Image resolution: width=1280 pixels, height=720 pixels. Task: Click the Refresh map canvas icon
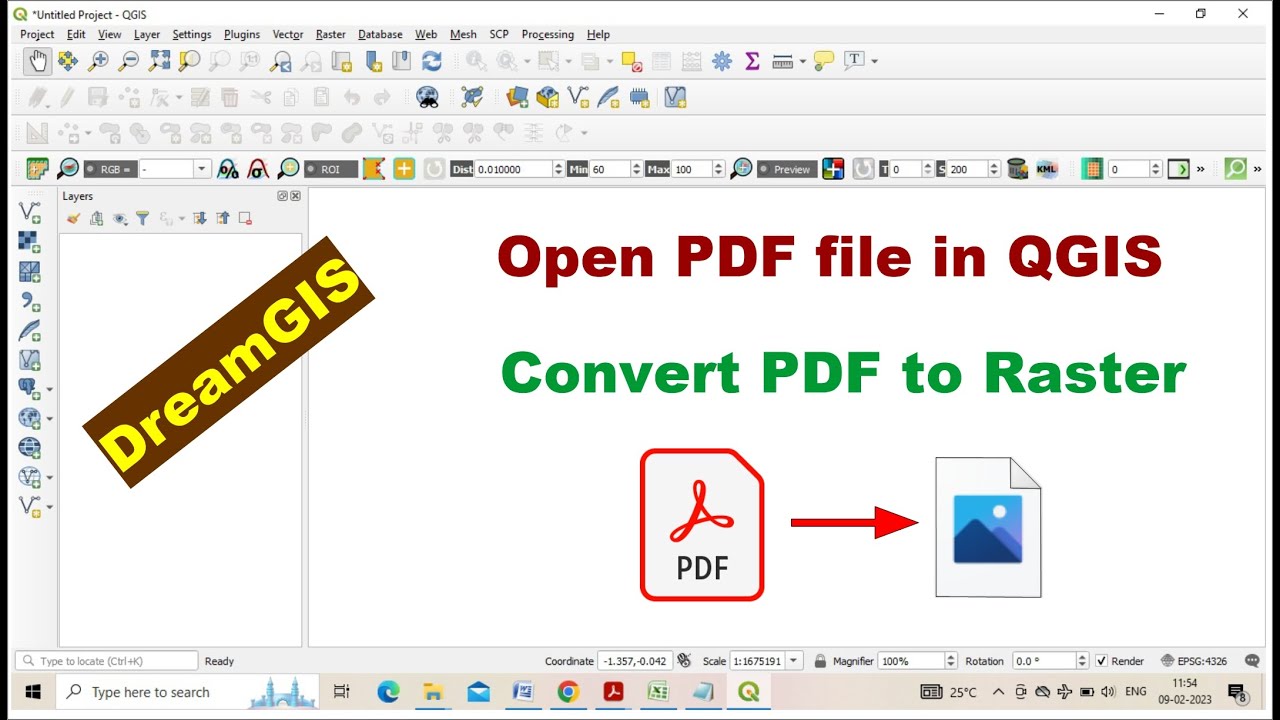tap(432, 61)
